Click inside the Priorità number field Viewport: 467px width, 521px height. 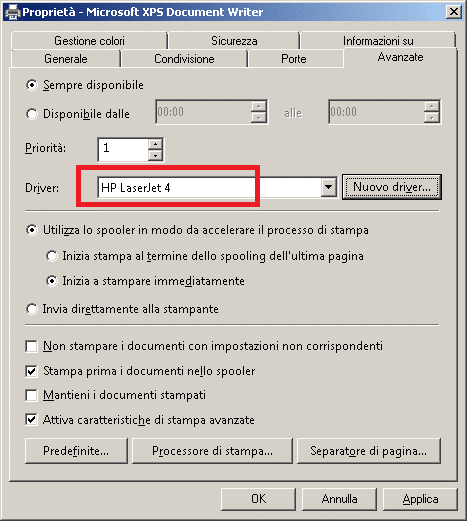tap(123, 149)
